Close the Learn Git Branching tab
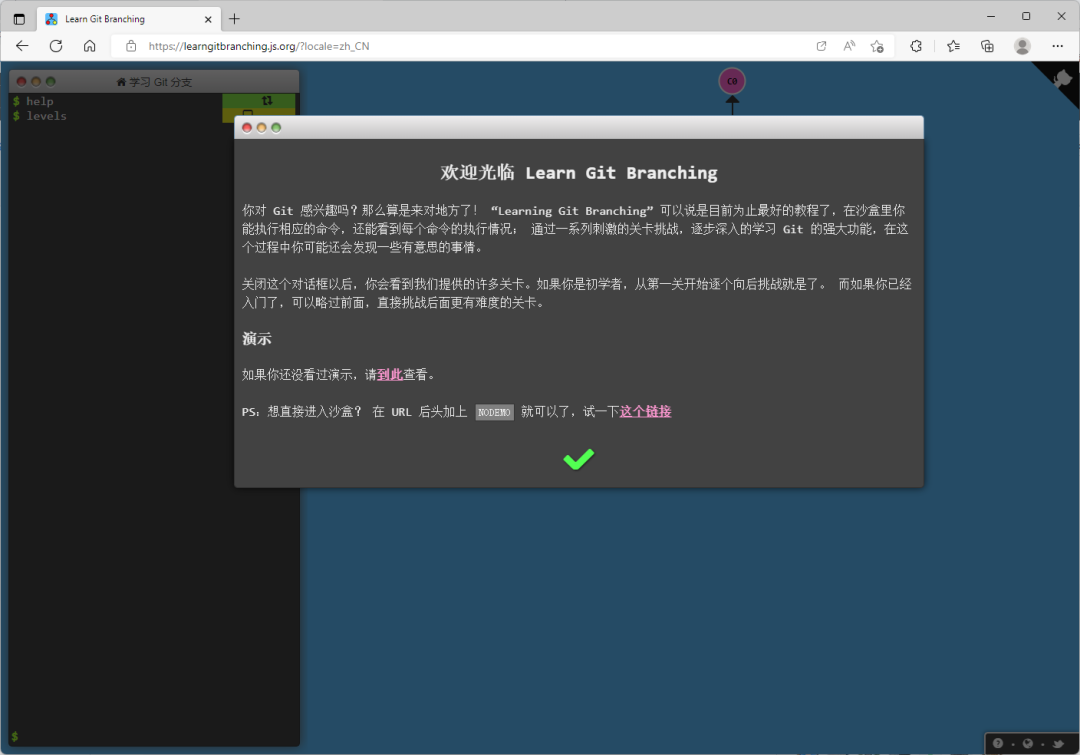This screenshot has height=755, width=1080. [208, 19]
